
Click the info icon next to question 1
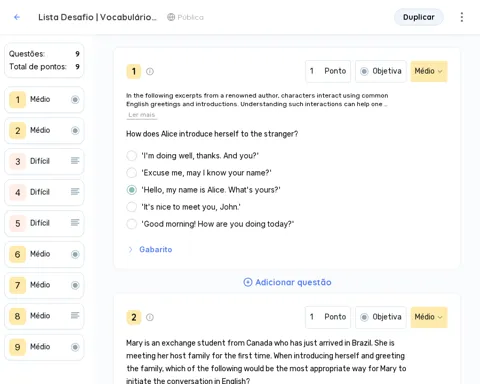(x=150, y=71)
